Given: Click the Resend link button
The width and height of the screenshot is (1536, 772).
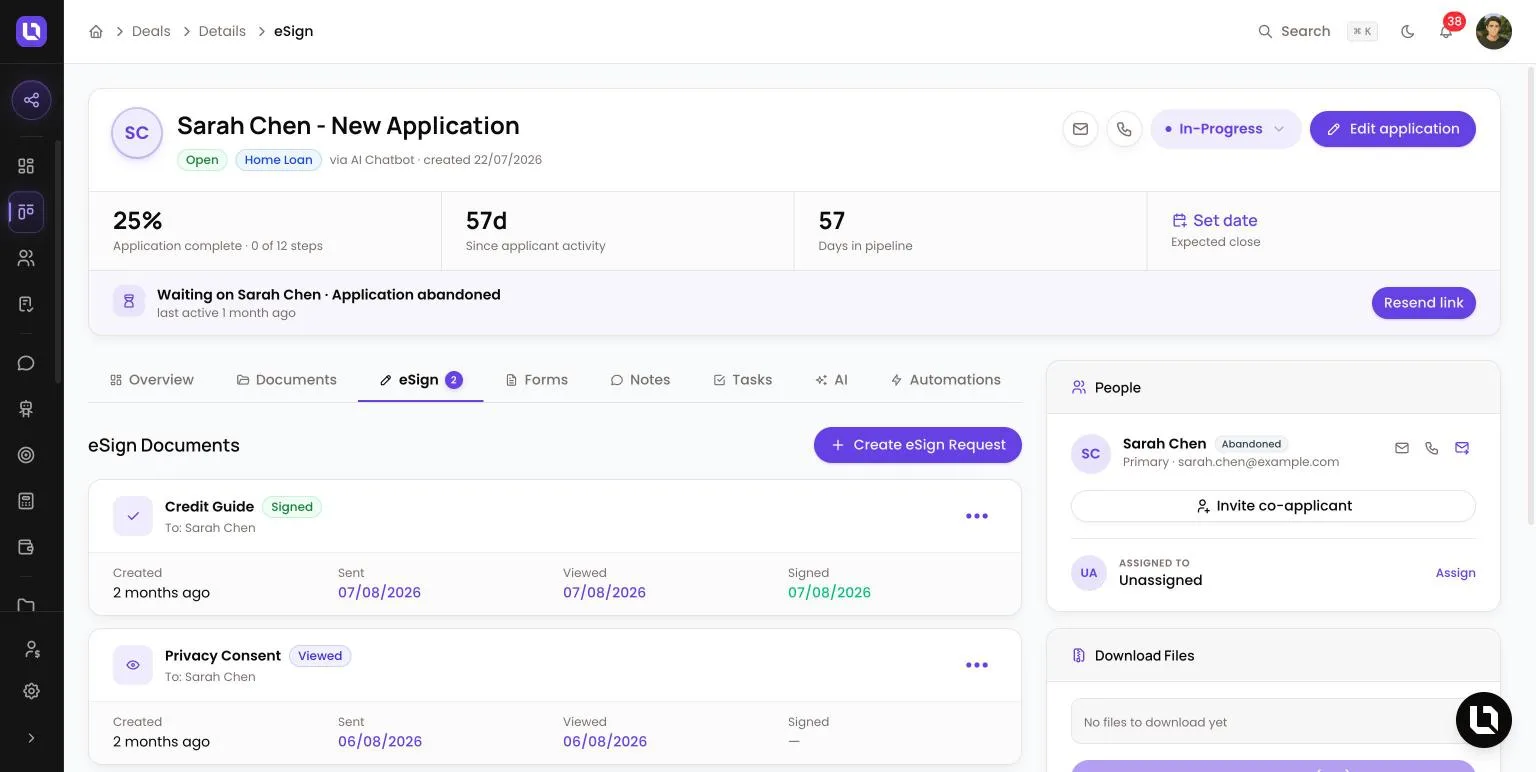Looking at the screenshot, I should pyautogui.click(x=1423, y=303).
